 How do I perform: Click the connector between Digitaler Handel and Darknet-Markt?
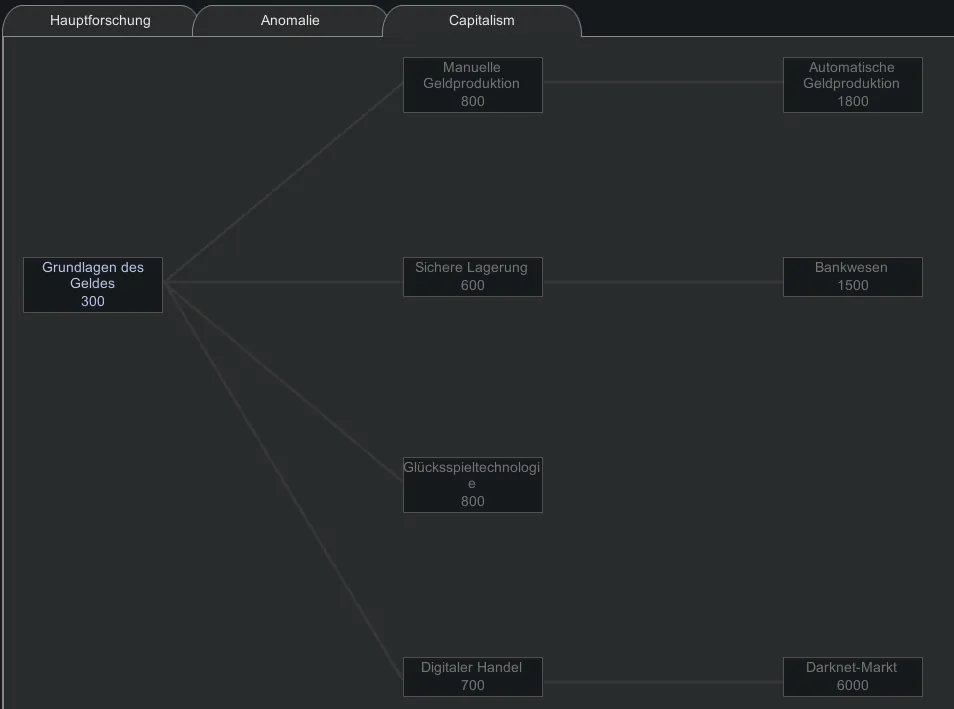point(662,682)
